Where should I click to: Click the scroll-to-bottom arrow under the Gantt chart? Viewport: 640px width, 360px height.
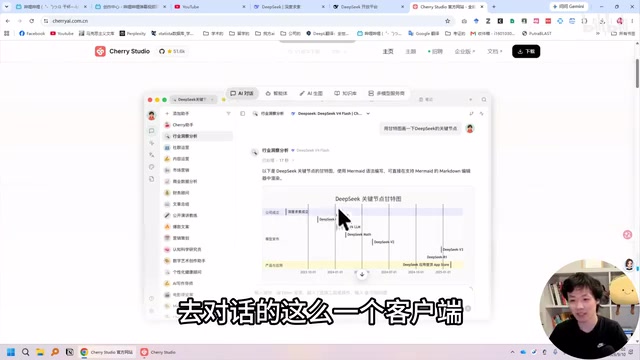(x=362, y=274)
